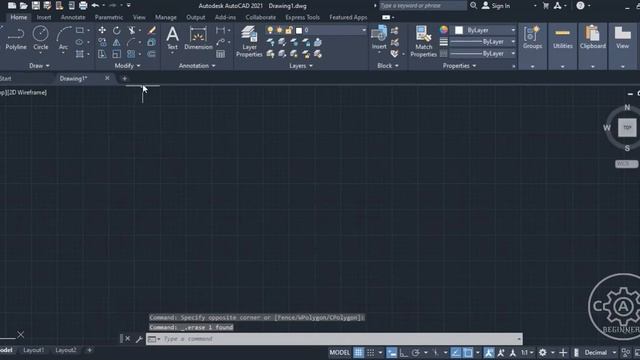Open the Annotate ribbon tab
The height and width of the screenshot is (360, 640).
click(73, 18)
